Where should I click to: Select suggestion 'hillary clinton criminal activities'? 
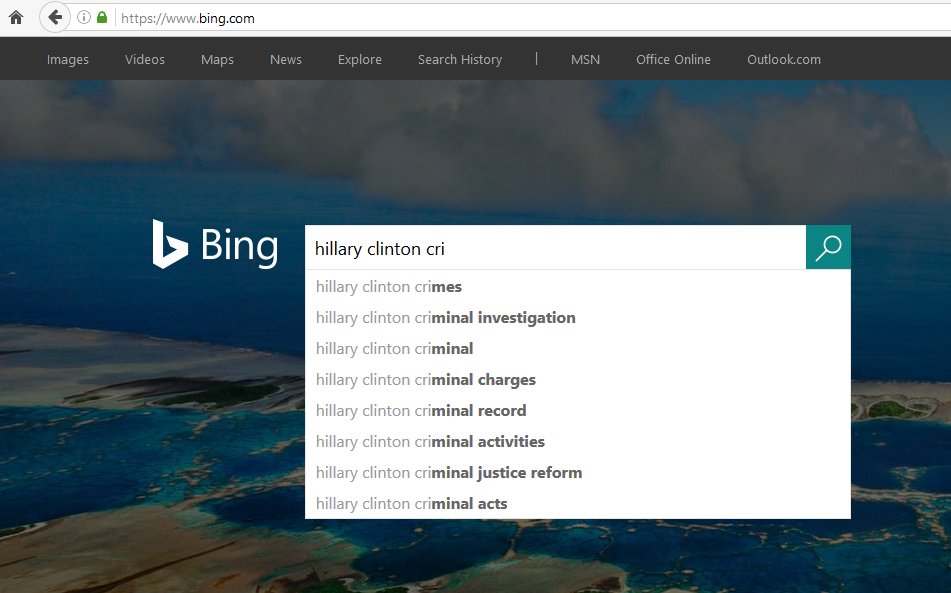pos(578,441)
